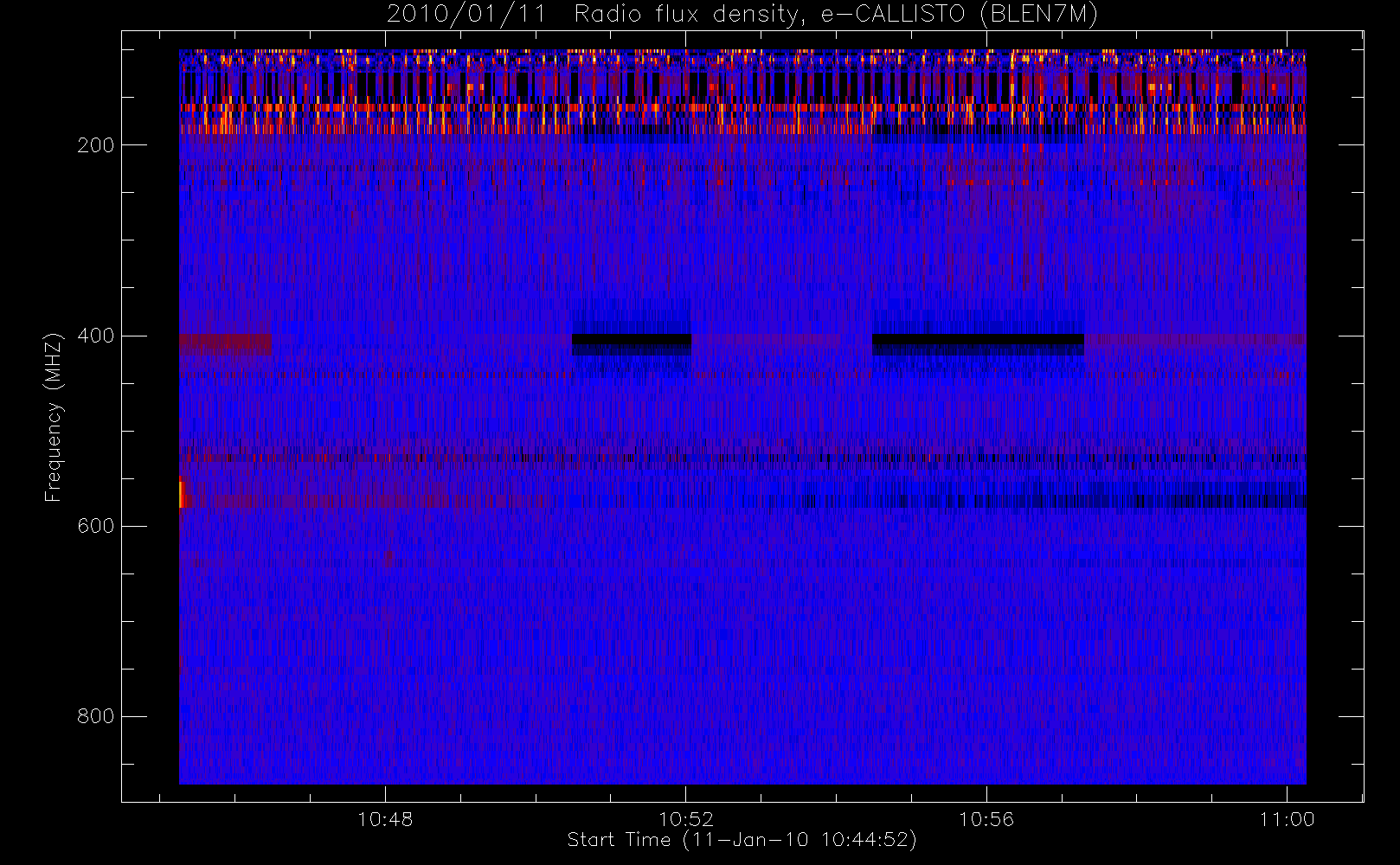Click the 10:56 time tick label
The image size is (1400, 865).
coord(986,819)
